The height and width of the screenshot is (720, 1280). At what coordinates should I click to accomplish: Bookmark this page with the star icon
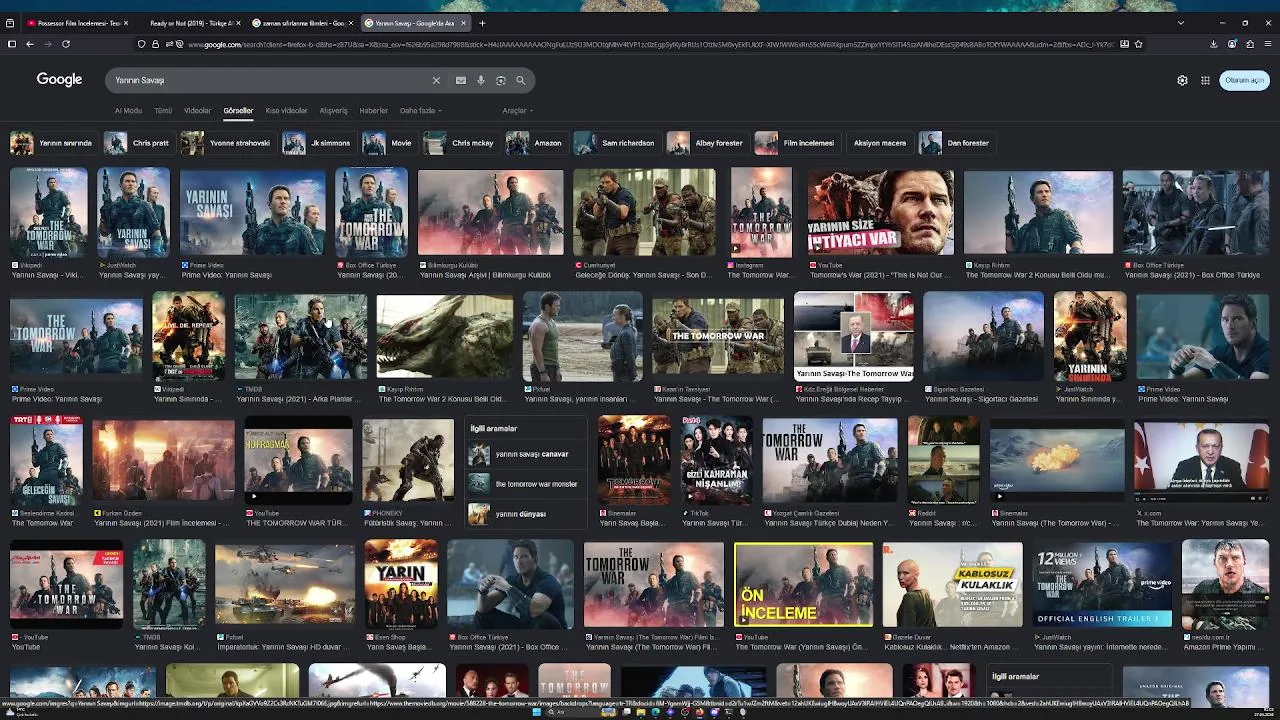pyautogui.click(x=1138, y=44)
